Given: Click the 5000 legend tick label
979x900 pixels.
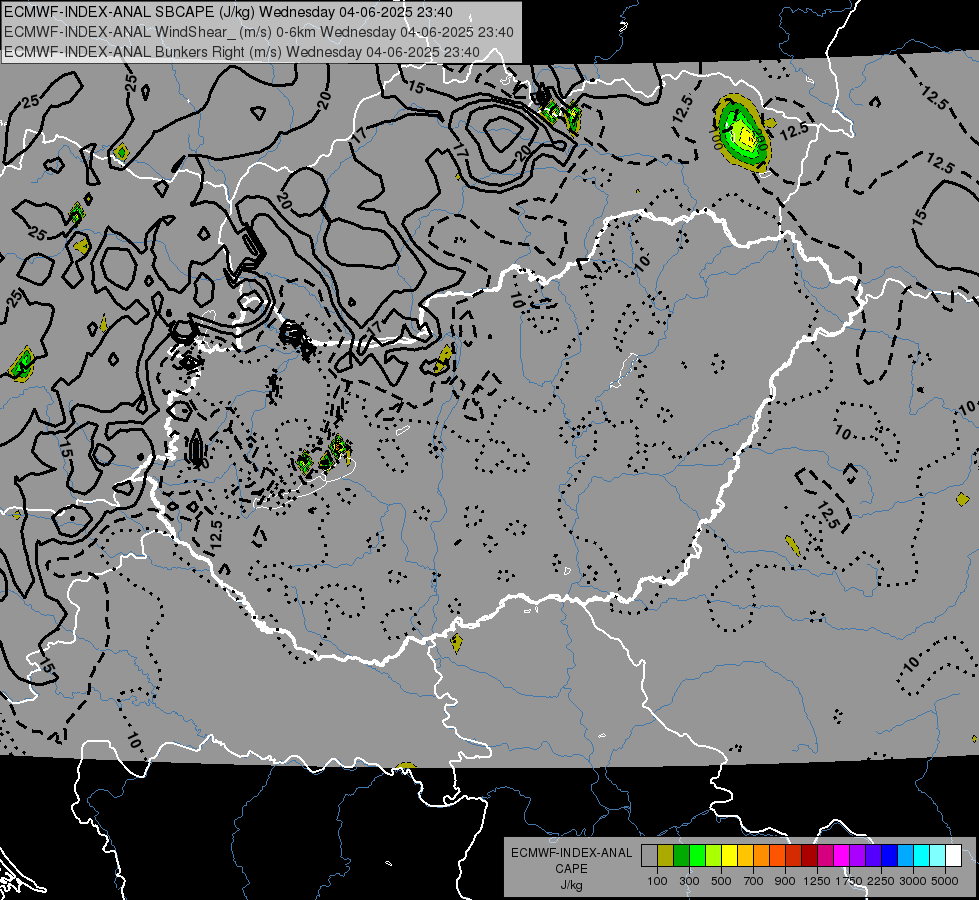Looking at the screenshot, I should (945, 881).
